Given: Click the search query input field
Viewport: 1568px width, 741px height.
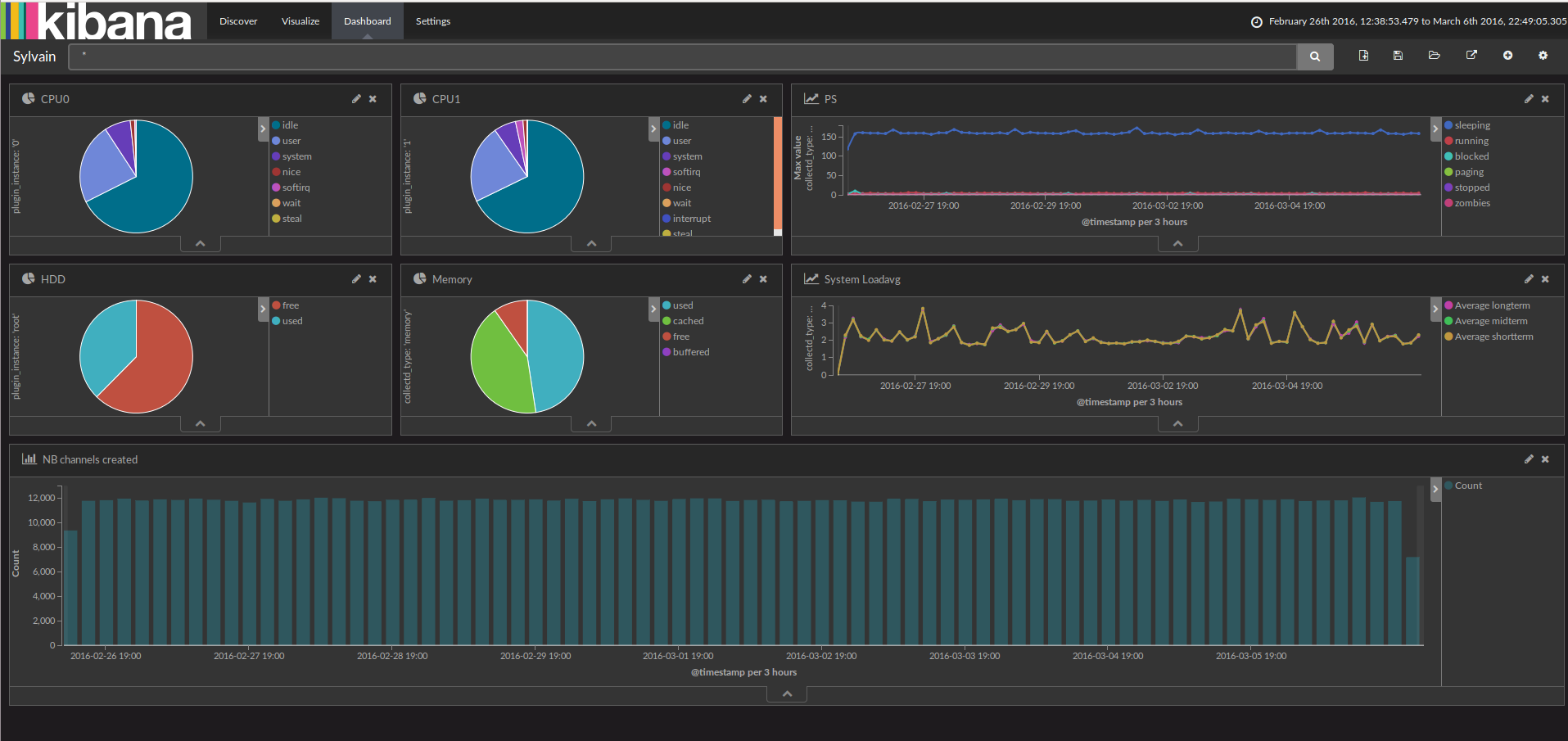Looking at the screenshot, I should click(683, 56).
